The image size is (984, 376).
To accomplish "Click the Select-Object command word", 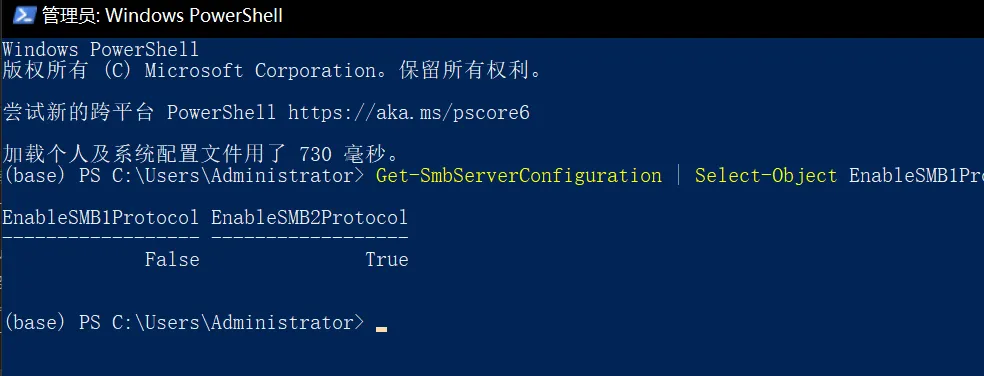I will pos(766,176).
